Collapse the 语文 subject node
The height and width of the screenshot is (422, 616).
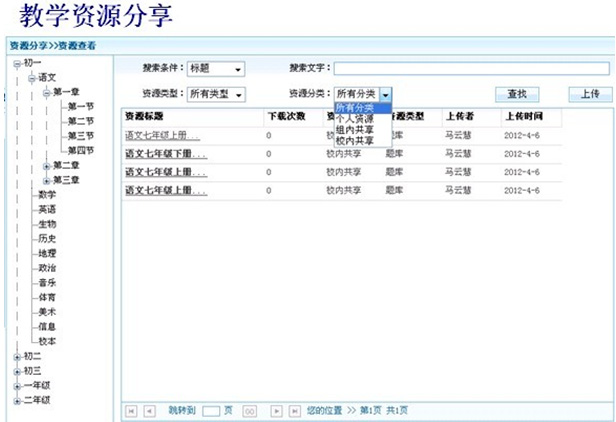coord(31,77)
